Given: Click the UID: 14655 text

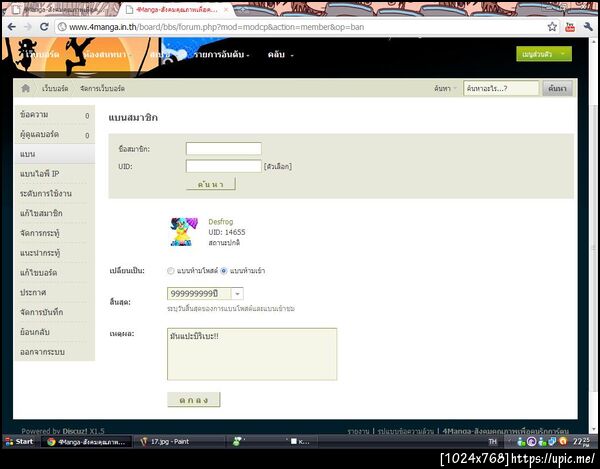Looking at the screenshot, I should [x=227, y=232].
